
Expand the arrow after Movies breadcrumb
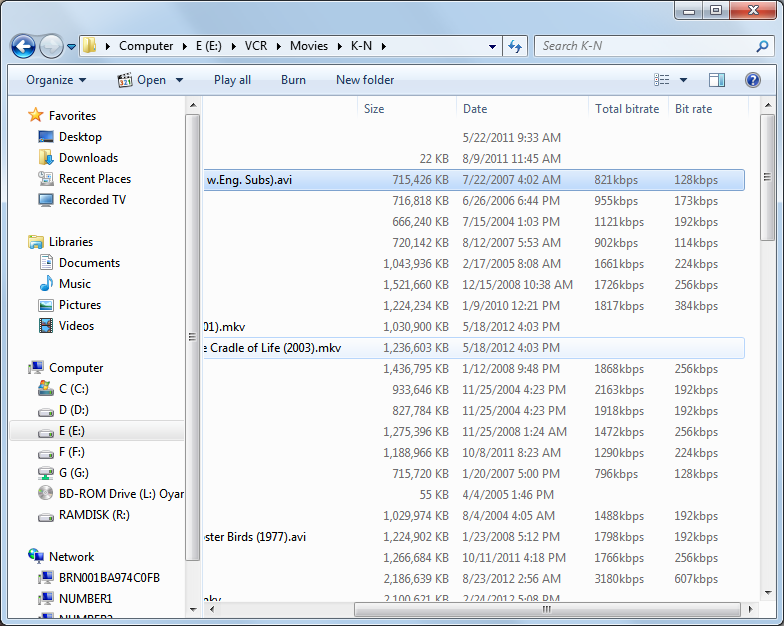point(340,46)
